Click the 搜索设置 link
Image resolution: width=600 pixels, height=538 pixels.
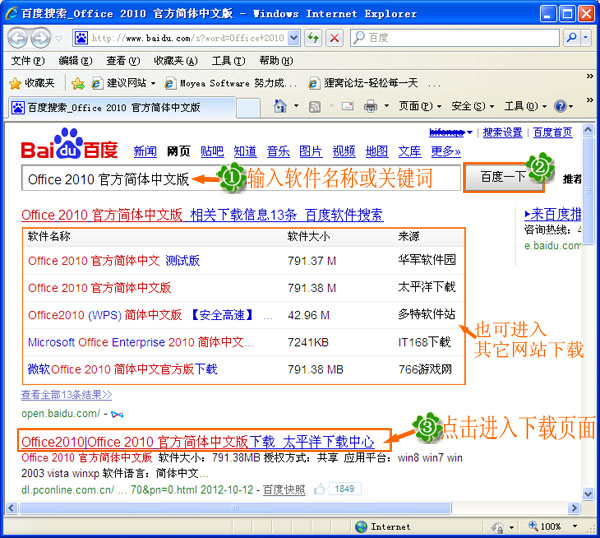[x=502, y=133]
